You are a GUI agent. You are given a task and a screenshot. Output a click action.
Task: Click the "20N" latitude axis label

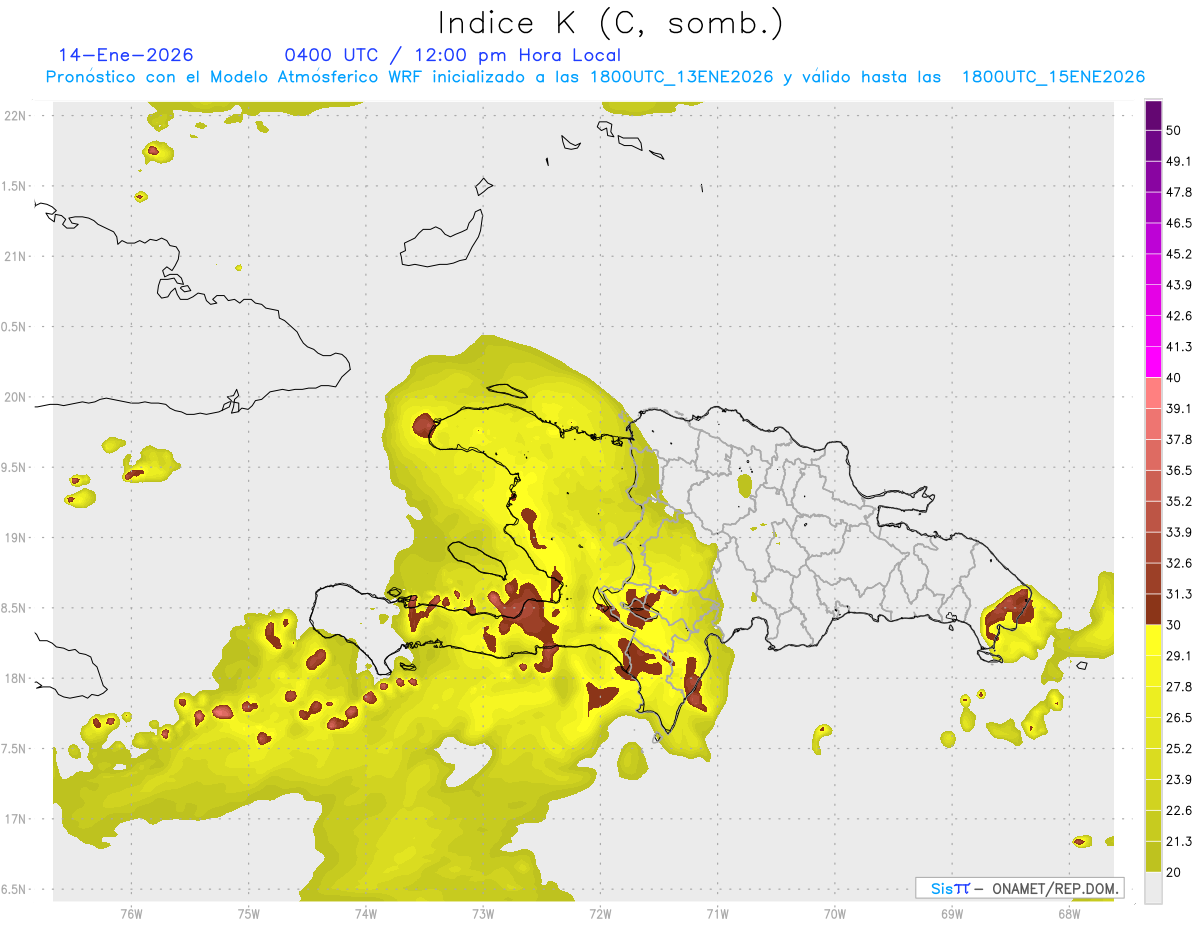(x=15, y=397)
